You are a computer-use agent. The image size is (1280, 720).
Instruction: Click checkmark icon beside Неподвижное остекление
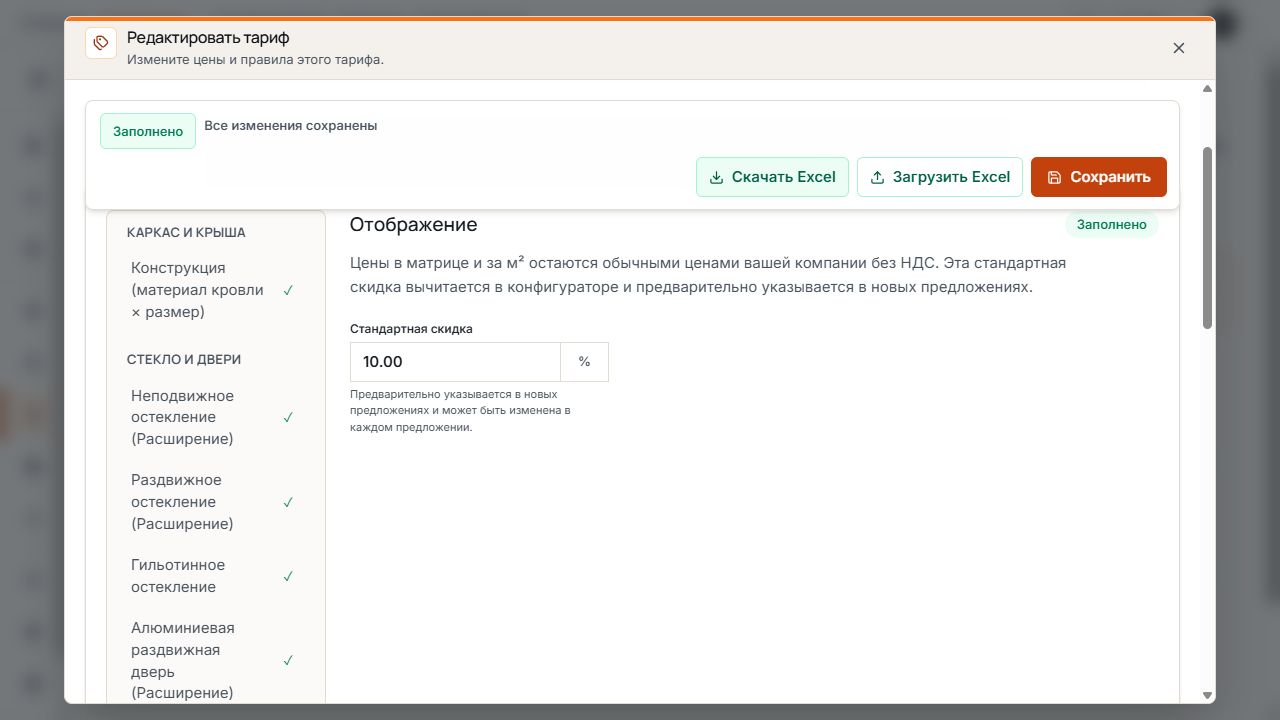(288, 417)
